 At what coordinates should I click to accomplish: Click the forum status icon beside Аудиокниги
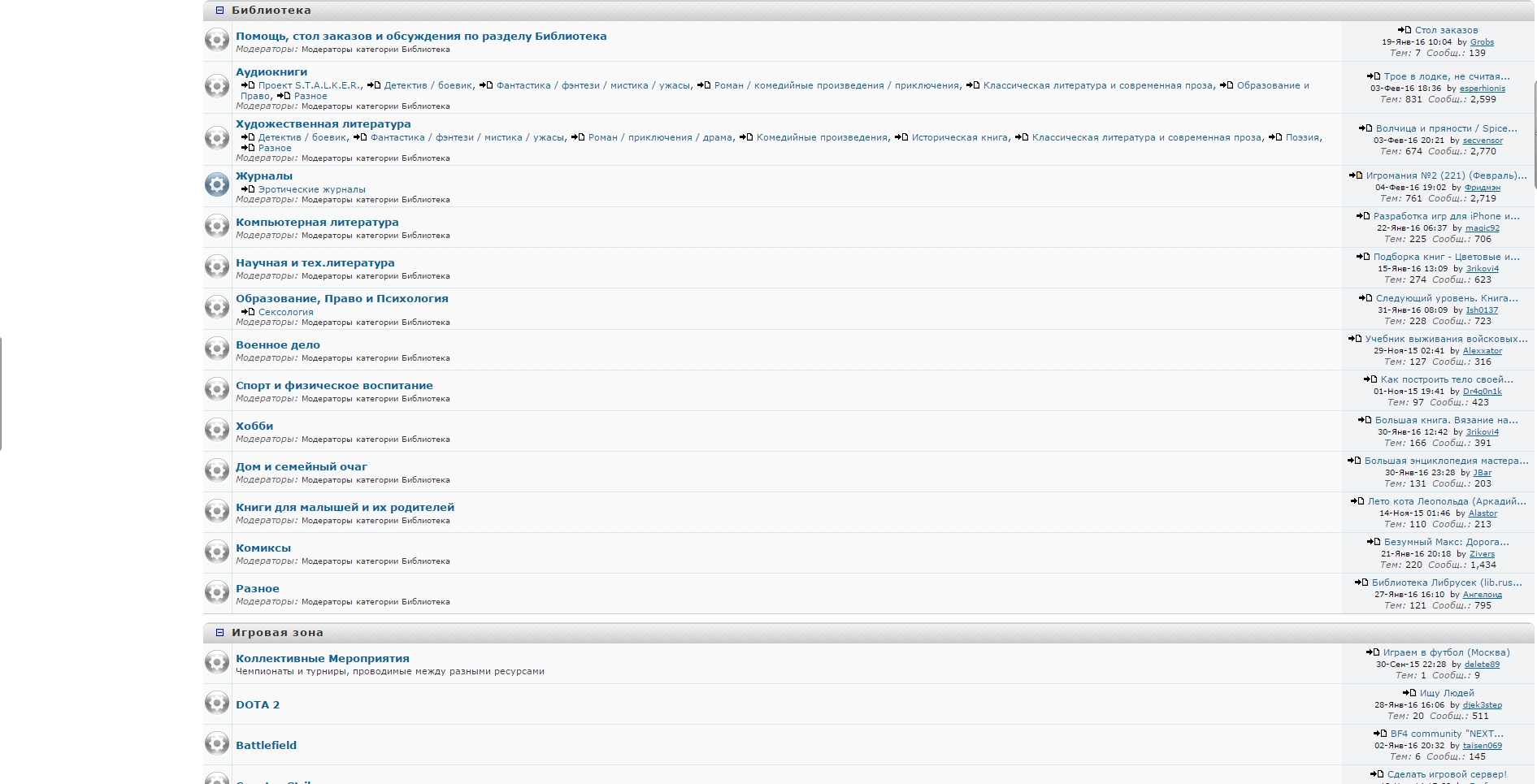(x=216, y=86)
